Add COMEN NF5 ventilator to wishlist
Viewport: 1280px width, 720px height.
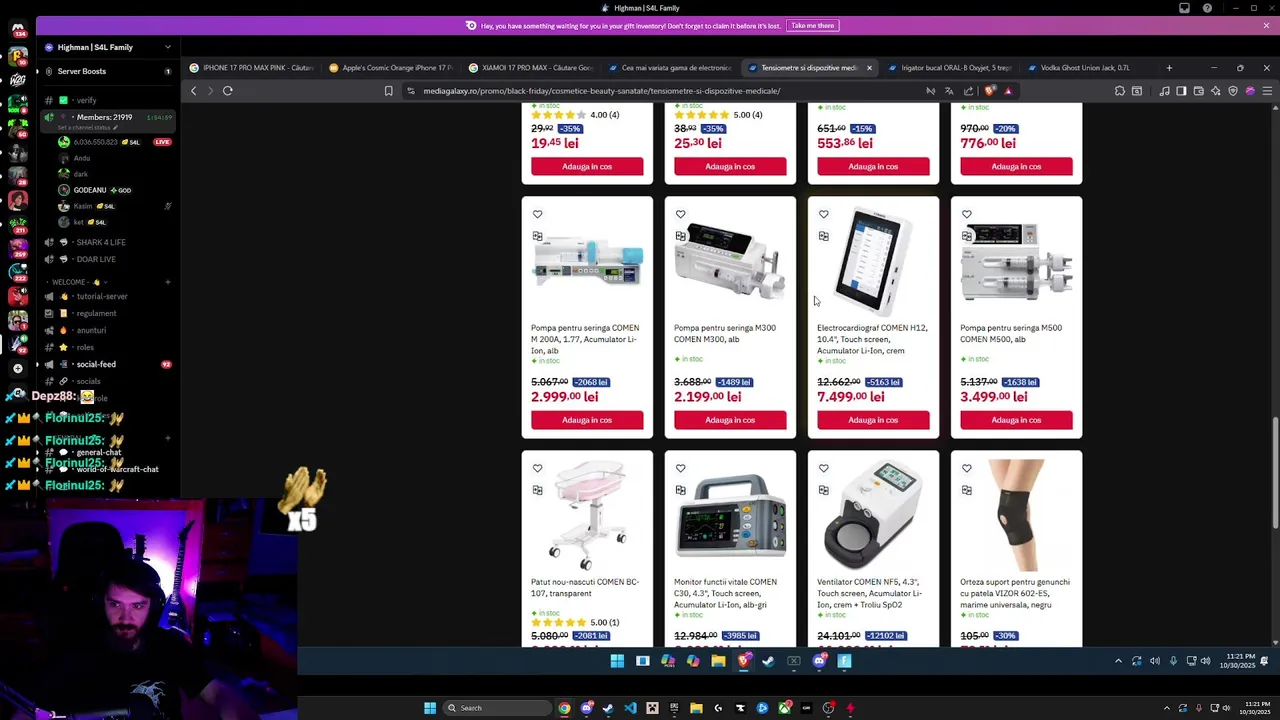[x=823, y=468]
